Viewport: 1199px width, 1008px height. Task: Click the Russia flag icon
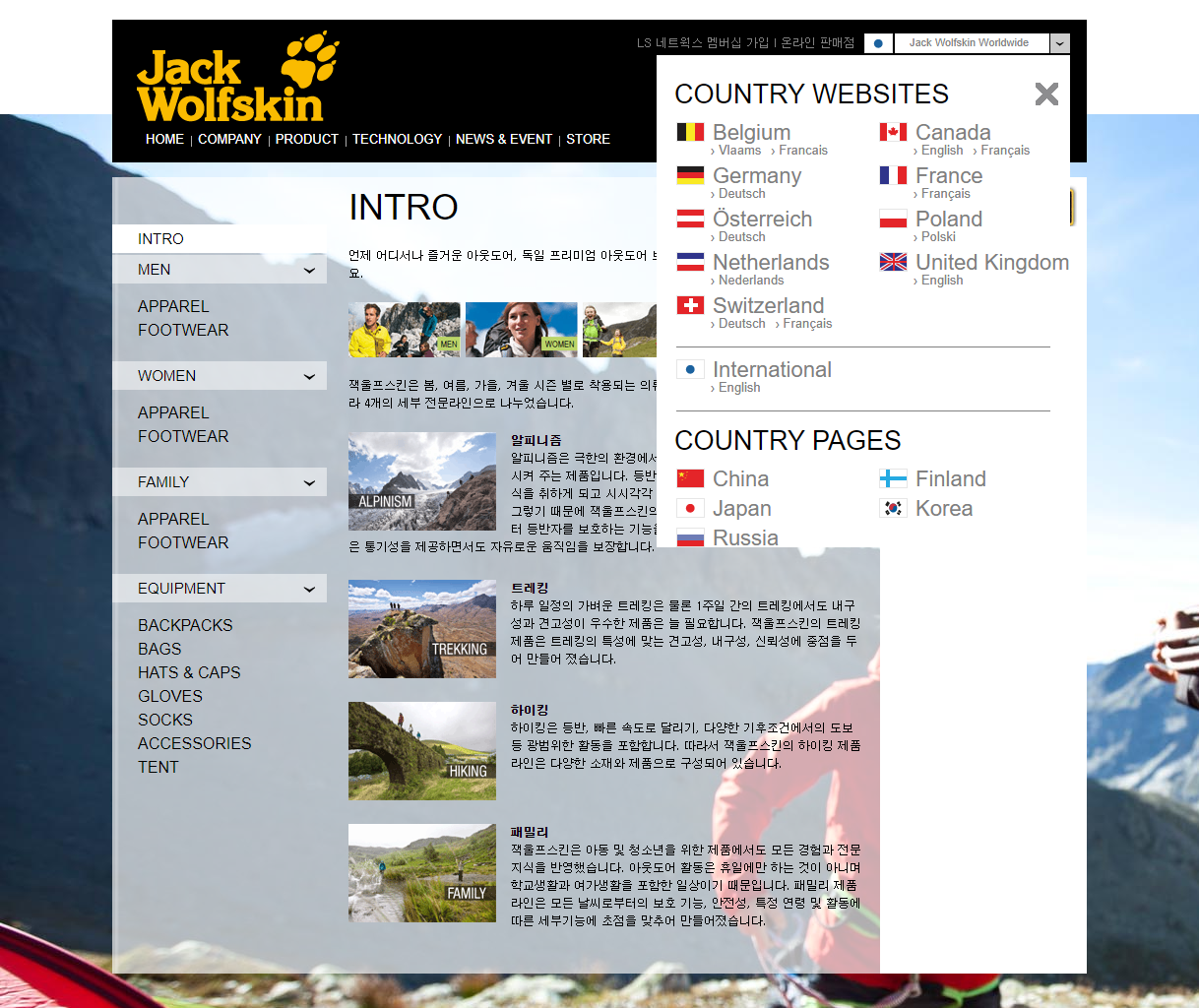[690, 538]
